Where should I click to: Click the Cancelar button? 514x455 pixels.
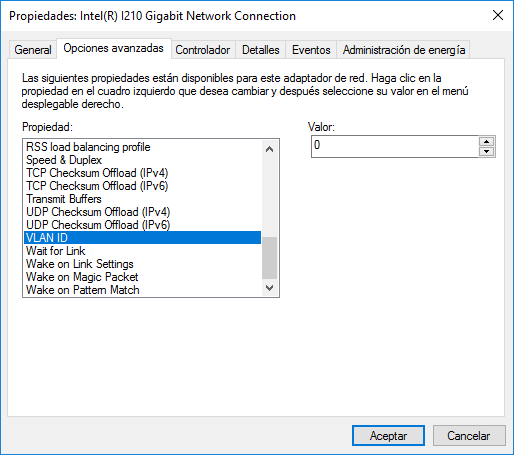(x=469, y=436)
